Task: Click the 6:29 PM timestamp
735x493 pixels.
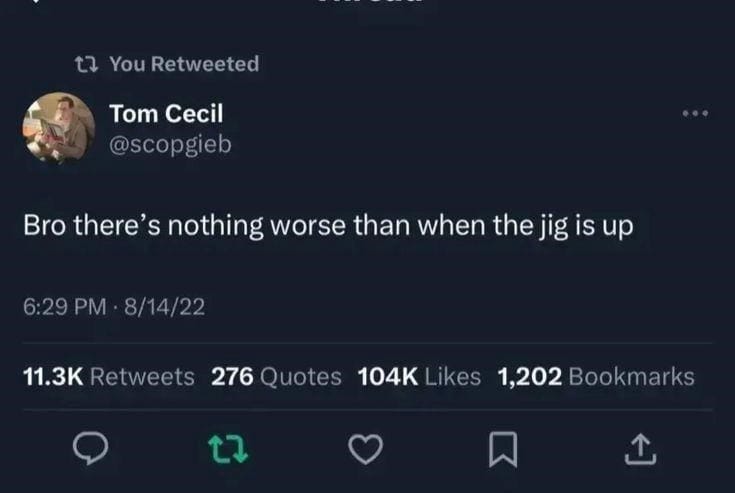Action: (x=65, y=307)
